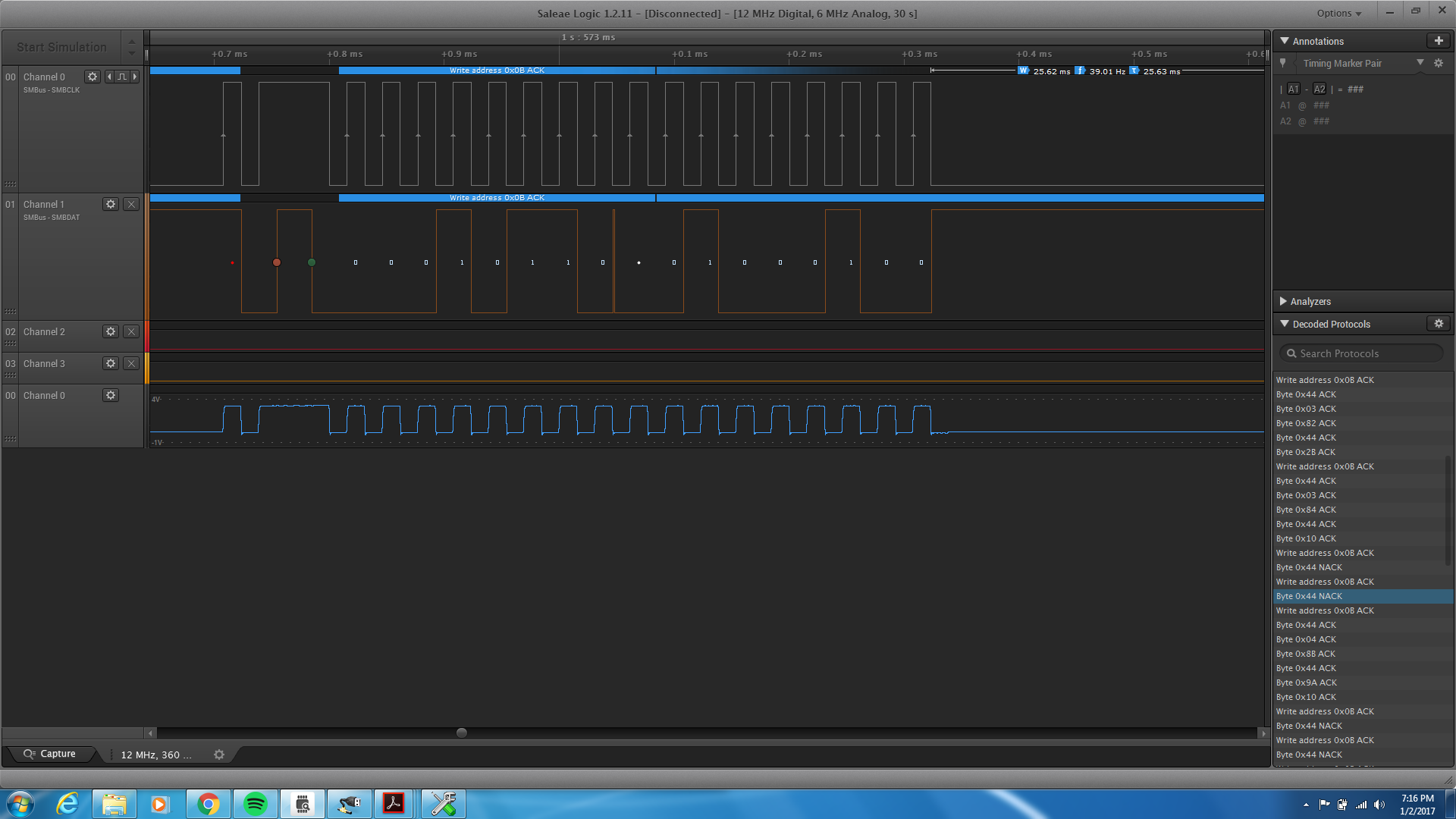Open Timing Marker Pair dropdown arrow
1456x819 pixels.
pyautogui.click(x=1420, y=63)
